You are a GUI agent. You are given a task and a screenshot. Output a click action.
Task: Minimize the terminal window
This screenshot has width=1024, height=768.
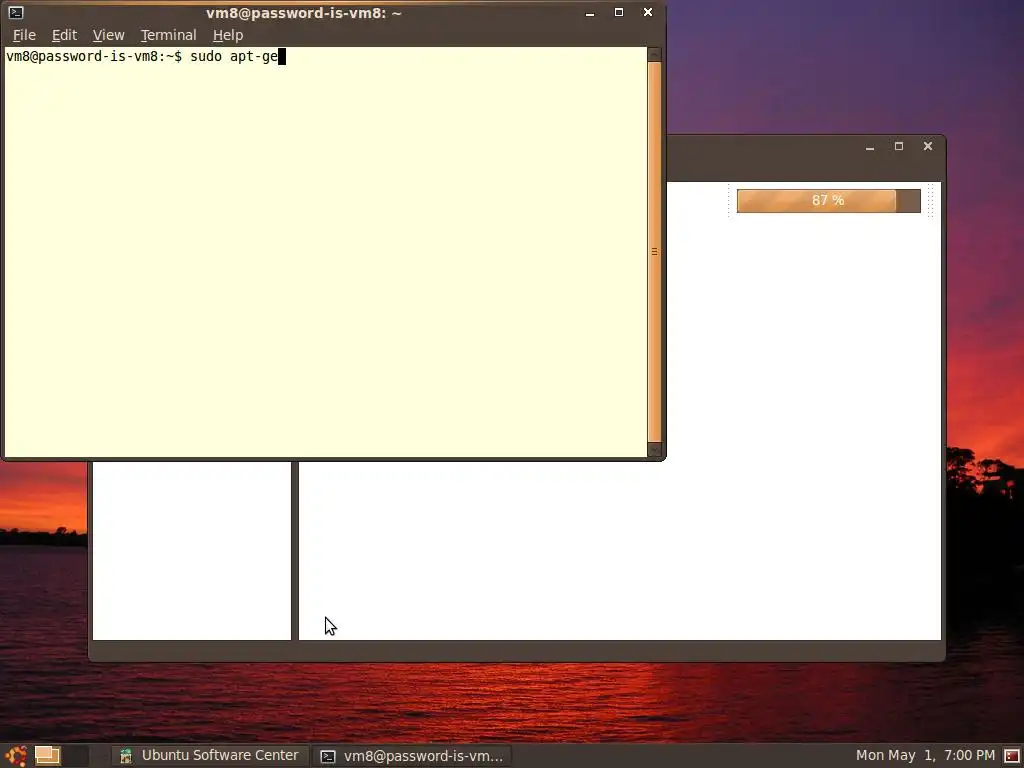tap(590, 12)
